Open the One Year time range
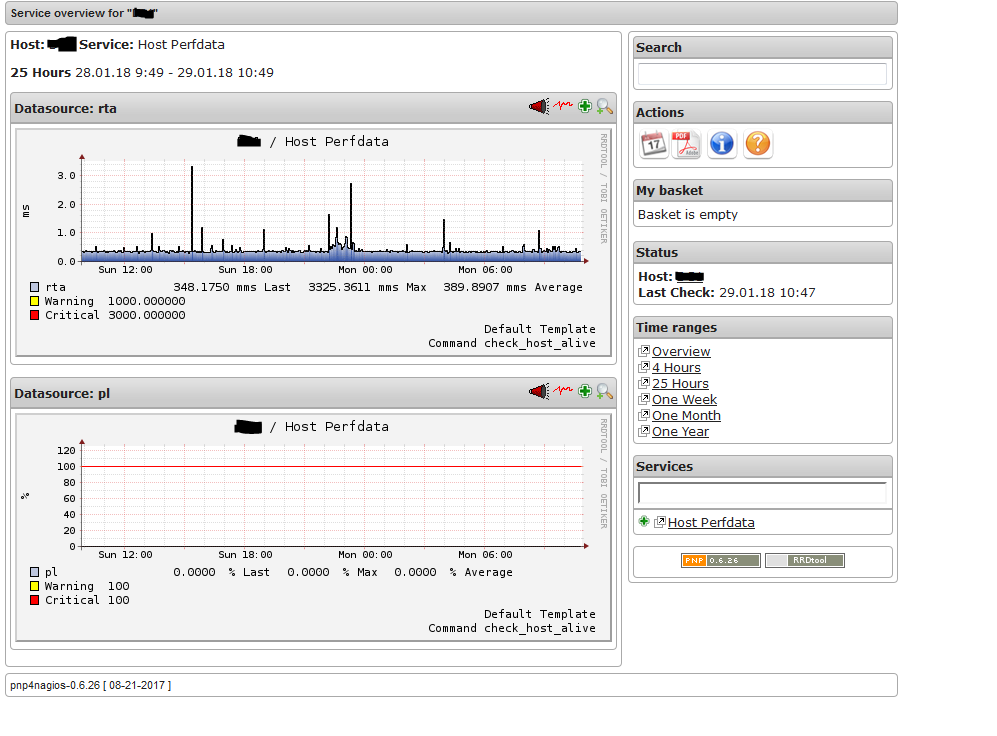Screen dimensions: 997x736 [x=682, y=431]
